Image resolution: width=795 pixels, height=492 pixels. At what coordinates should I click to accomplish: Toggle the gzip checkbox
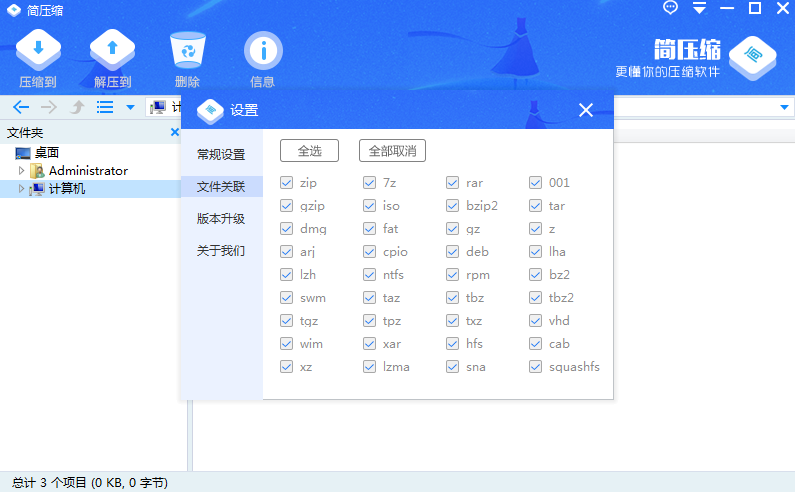pyautogui.click(x=286, y=205)
